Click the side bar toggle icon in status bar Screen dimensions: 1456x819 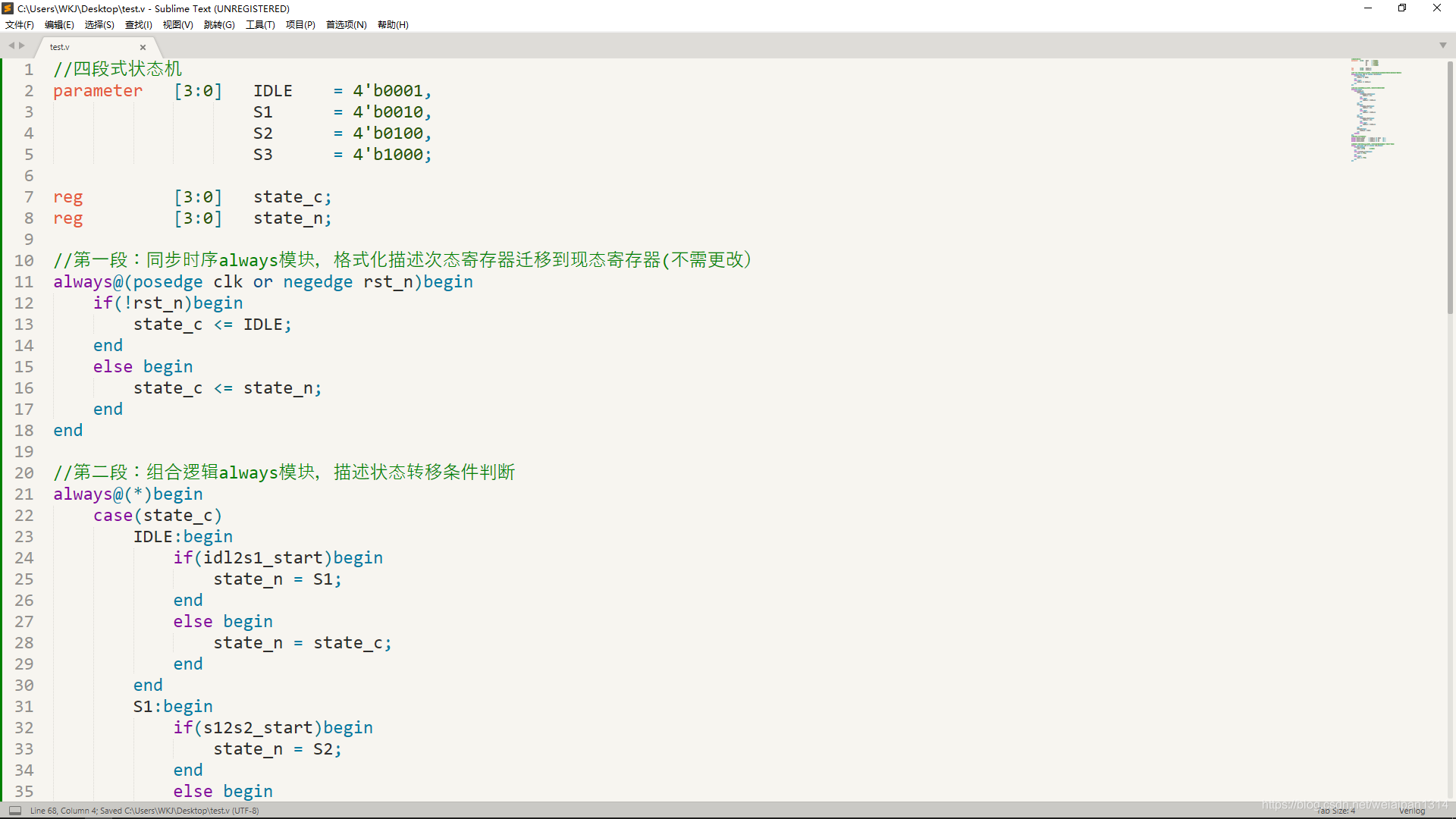(x=14, y=811)
